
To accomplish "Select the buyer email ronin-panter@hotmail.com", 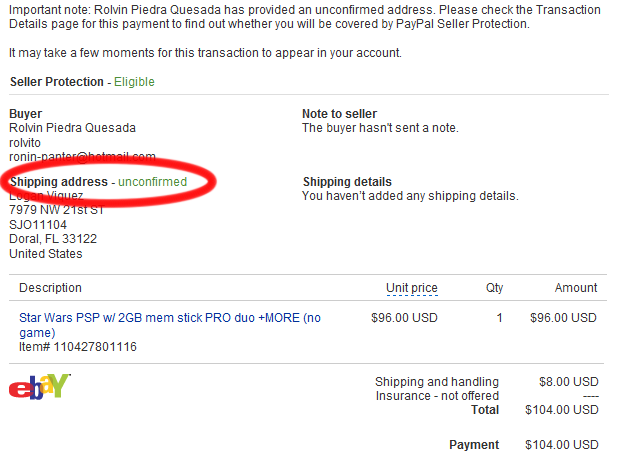I will pyautogui.click(x=82, y=157).
